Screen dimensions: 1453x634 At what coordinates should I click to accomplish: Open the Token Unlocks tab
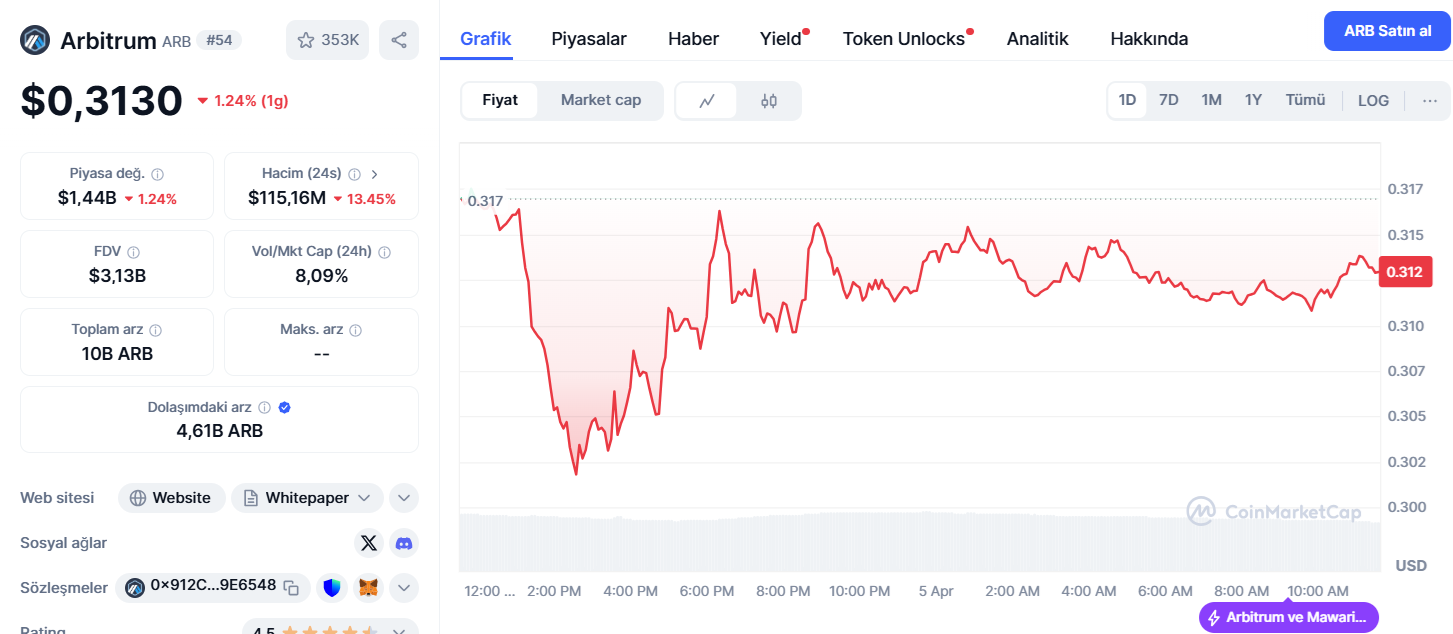[904, 39]
